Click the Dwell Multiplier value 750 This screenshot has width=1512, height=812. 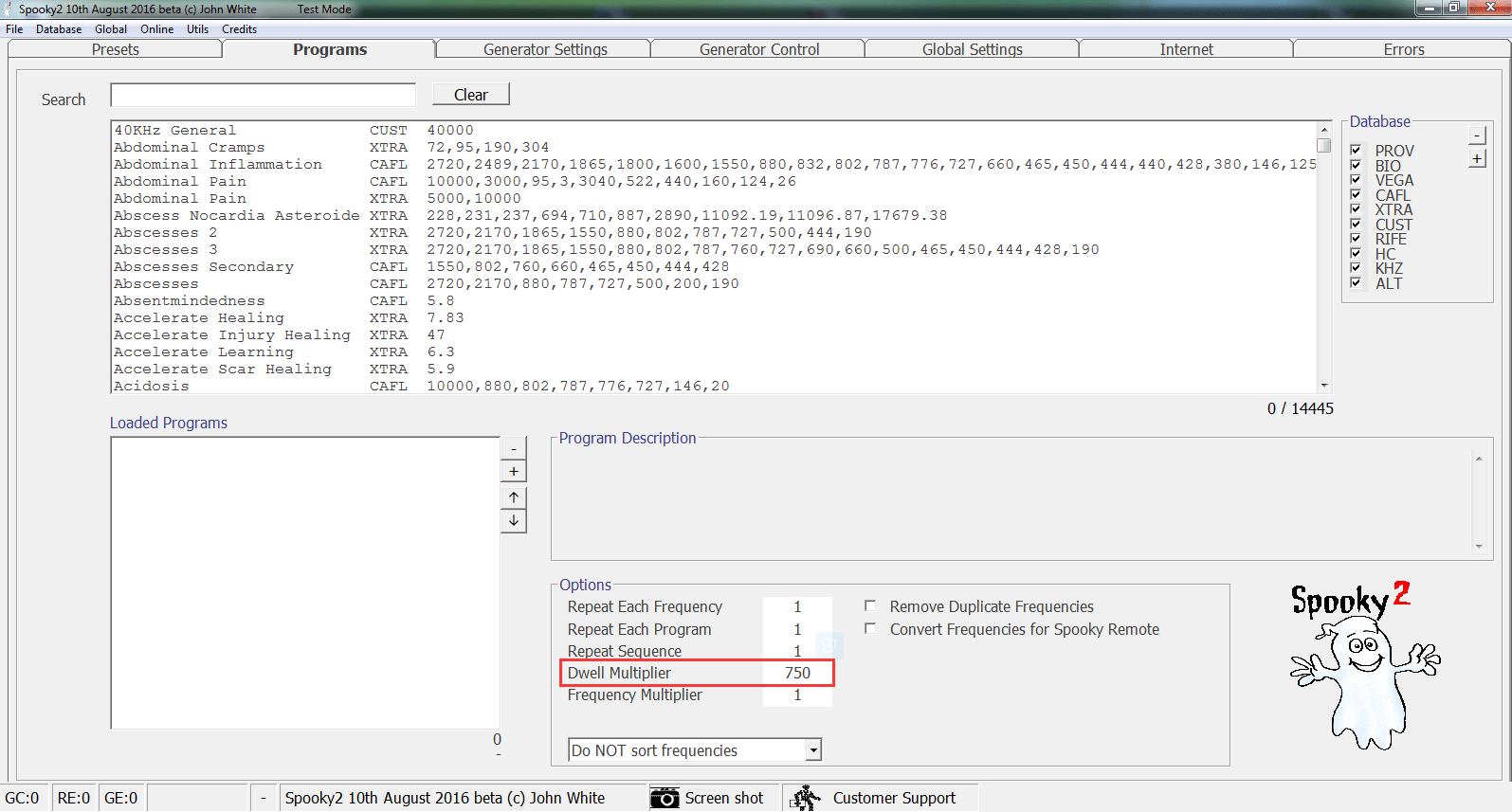797,673
